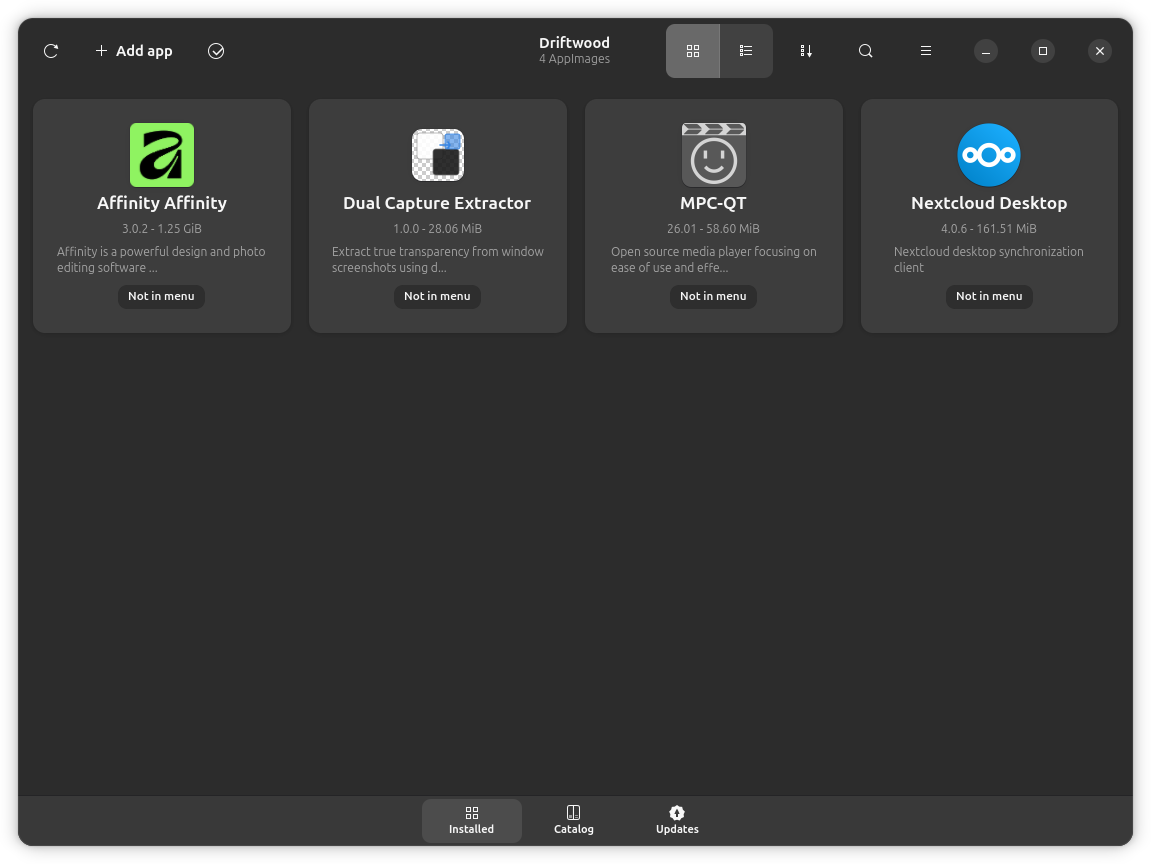
Task: Open the main hamburger menu
Action: tap(925, 50)
